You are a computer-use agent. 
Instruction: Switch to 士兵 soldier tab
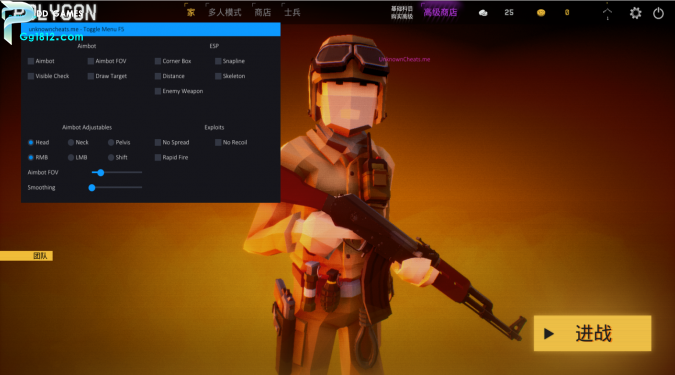click(292, 12)
